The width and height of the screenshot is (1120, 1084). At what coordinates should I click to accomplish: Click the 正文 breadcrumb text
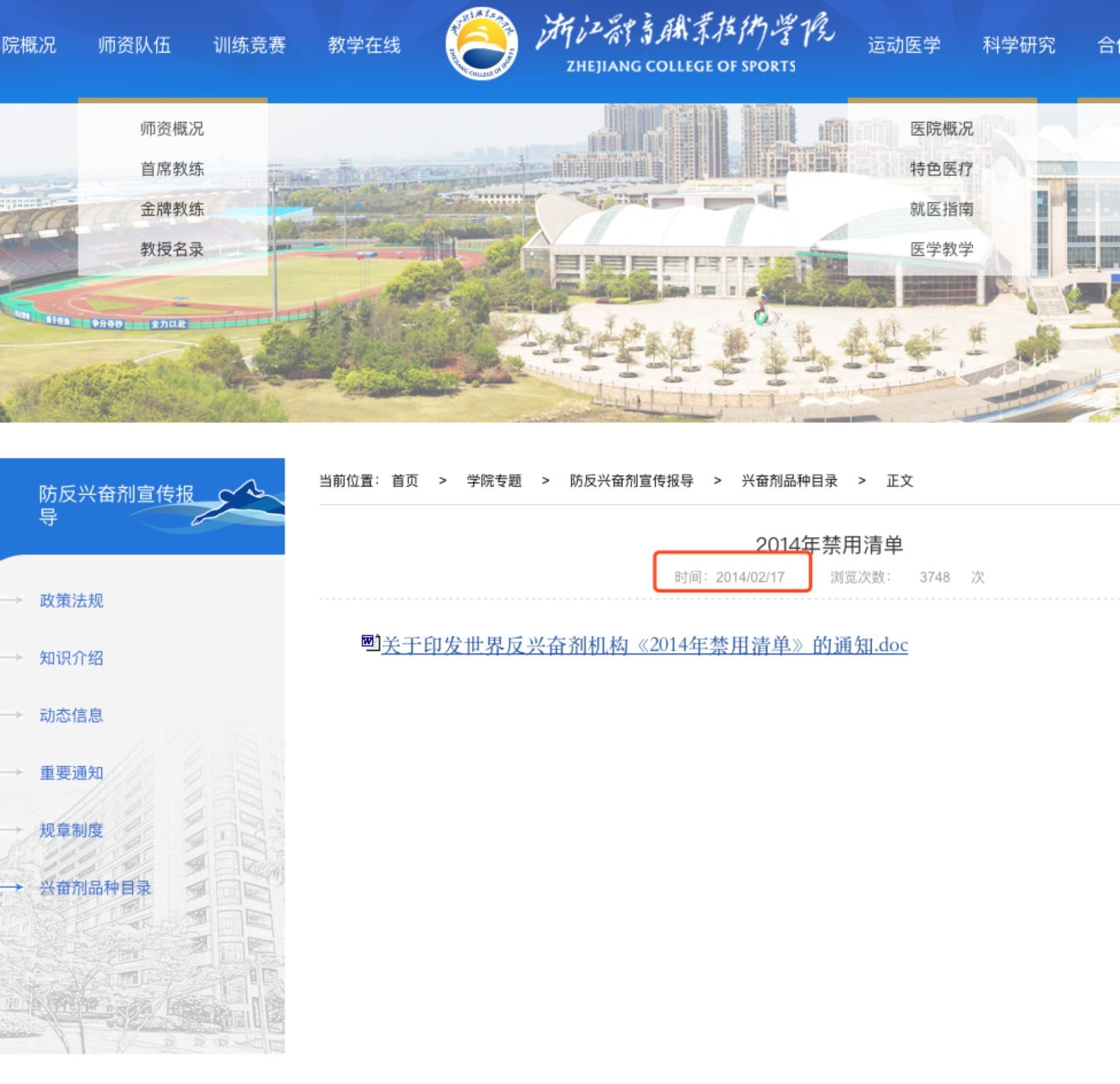[x=900, y=481]
